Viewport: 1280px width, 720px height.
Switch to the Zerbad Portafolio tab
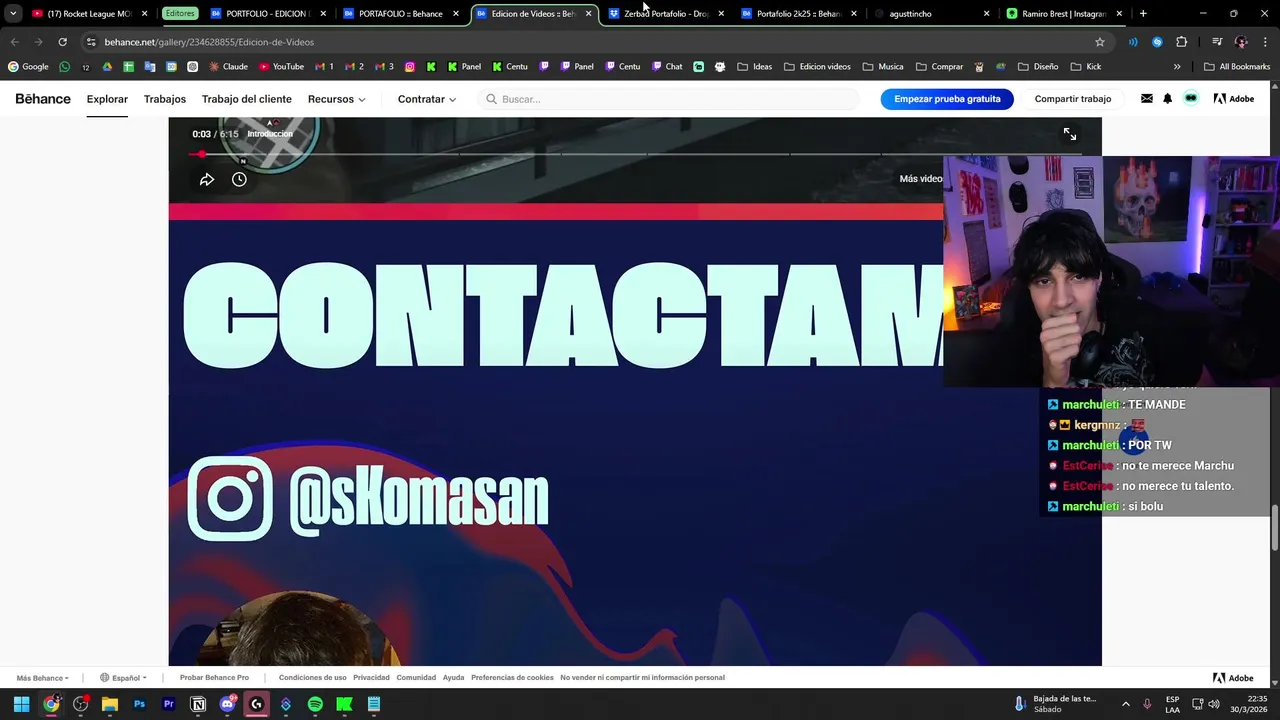click(x=665, y=14)
